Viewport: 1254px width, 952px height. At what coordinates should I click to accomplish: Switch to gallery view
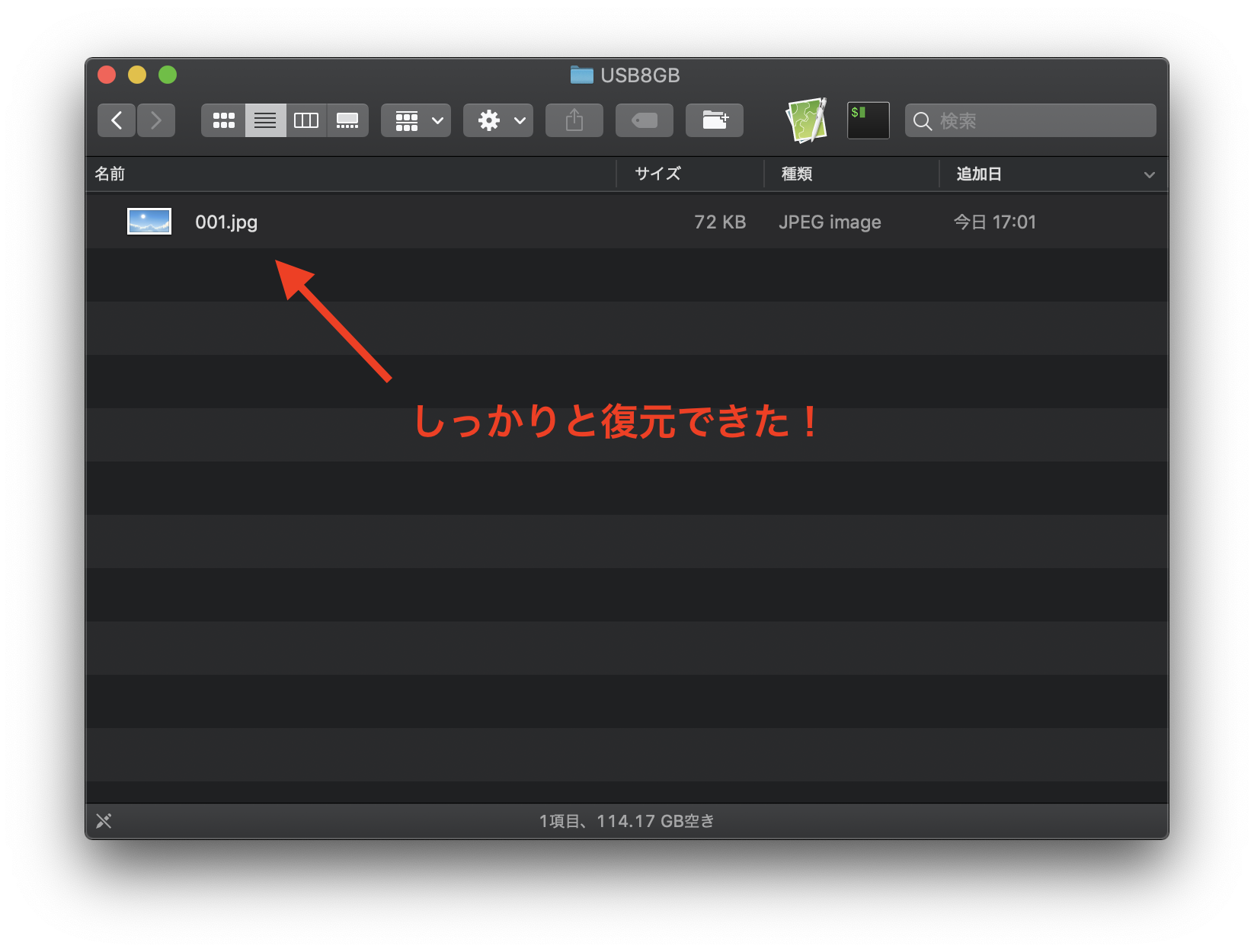(x=347, y=120)
